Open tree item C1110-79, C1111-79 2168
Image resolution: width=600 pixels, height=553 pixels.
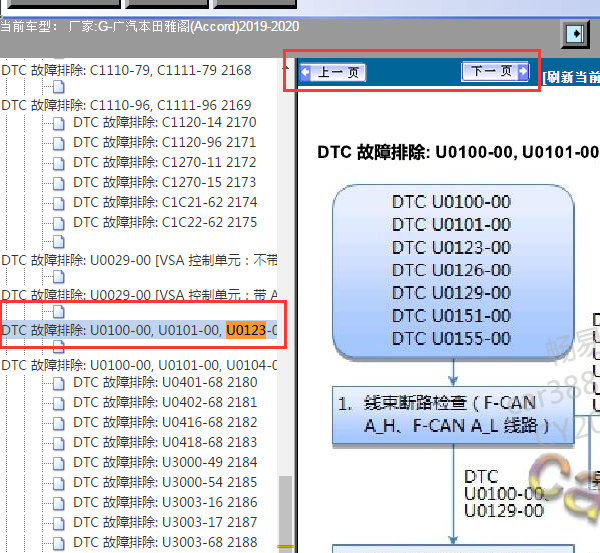pyautogui.click(x=126, y=70)
